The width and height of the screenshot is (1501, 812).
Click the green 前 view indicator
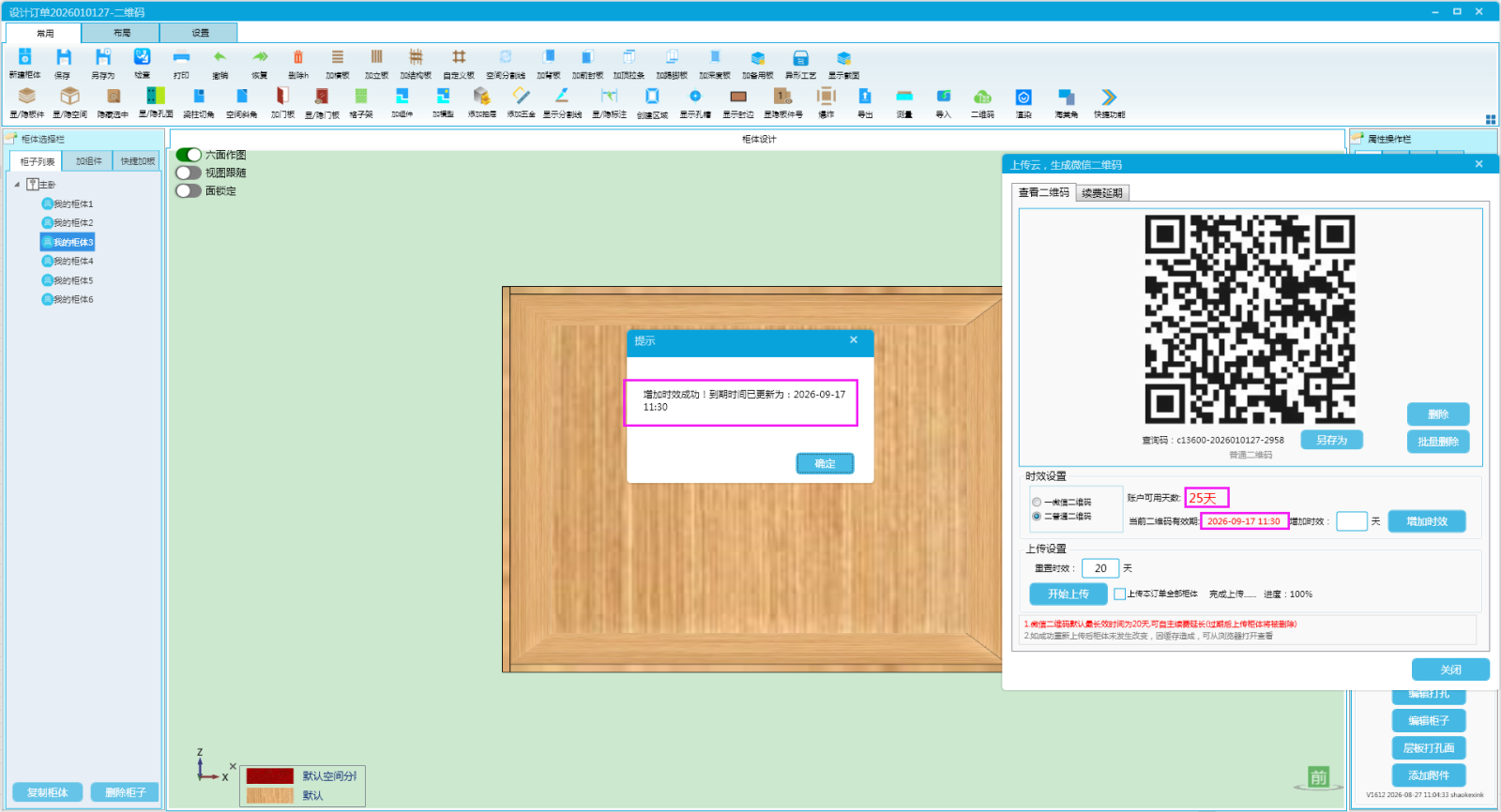[1319, 777]
